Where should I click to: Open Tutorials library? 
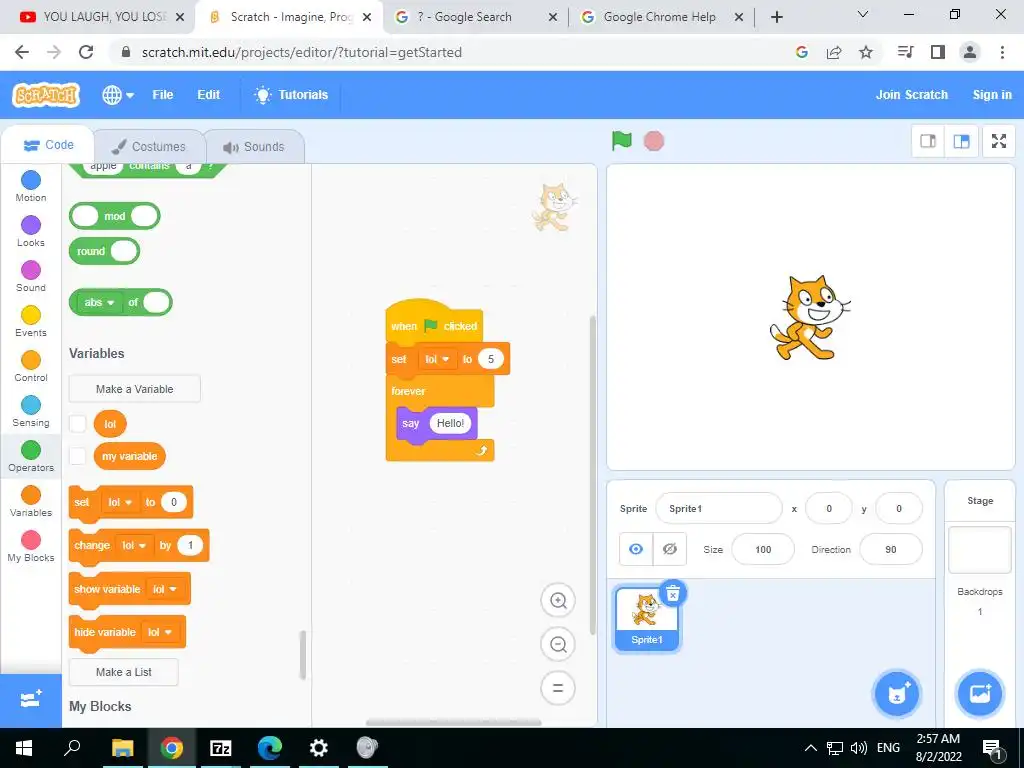point(291,95)
